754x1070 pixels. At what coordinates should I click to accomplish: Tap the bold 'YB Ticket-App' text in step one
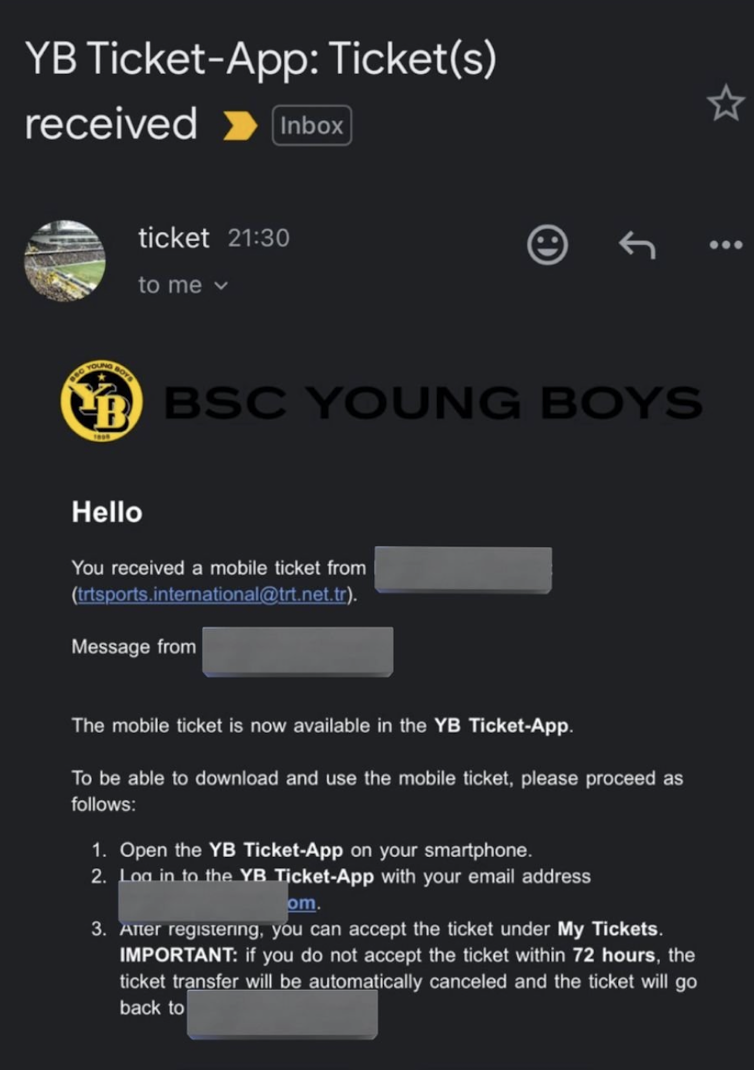[x=276, y=850]
